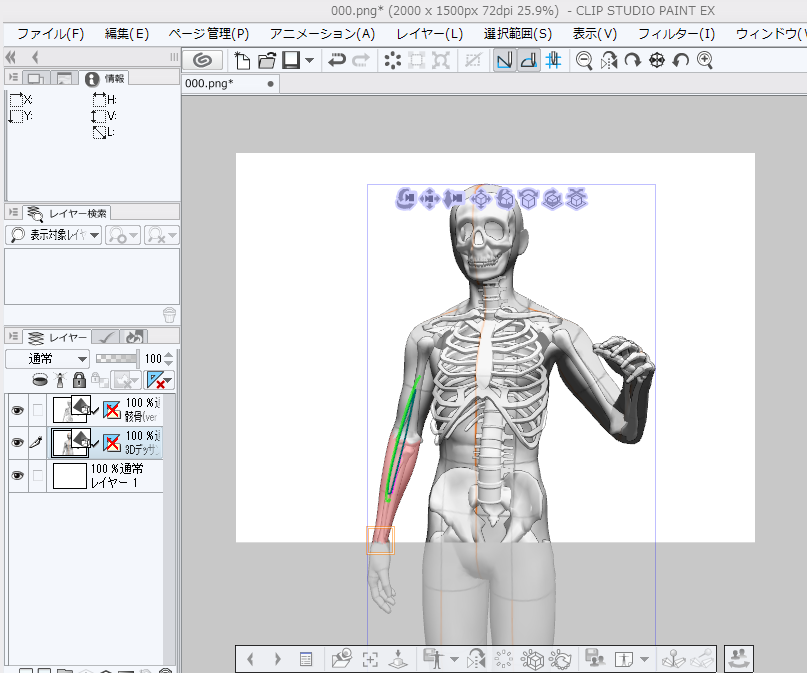Click the Save icon in toolbar
Viewport: 807px width, 673px height.
pos(291,60)
